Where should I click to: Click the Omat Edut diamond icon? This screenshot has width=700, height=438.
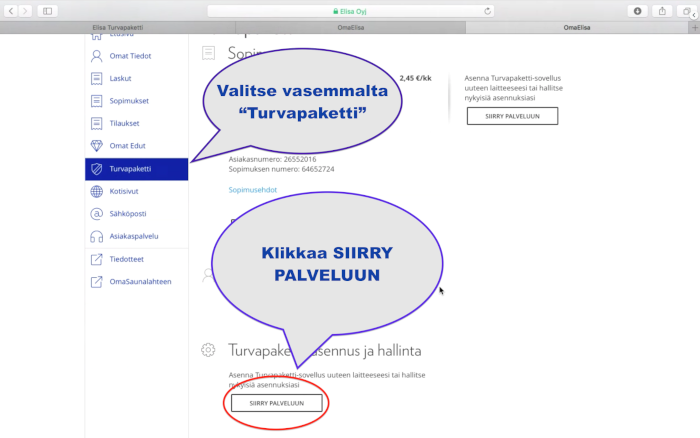[97, 146]
